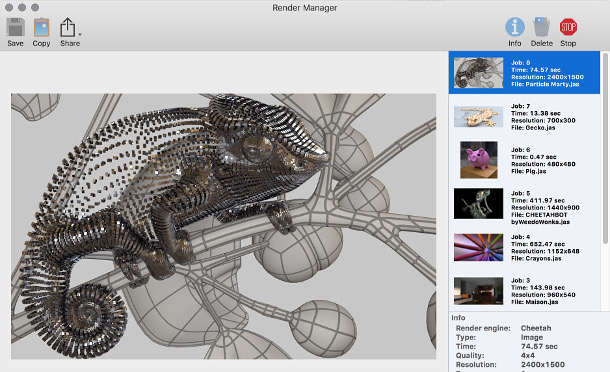Click 'Resolution: 1152x648' of Job 4
610x372 pixels.
[545, 251]
